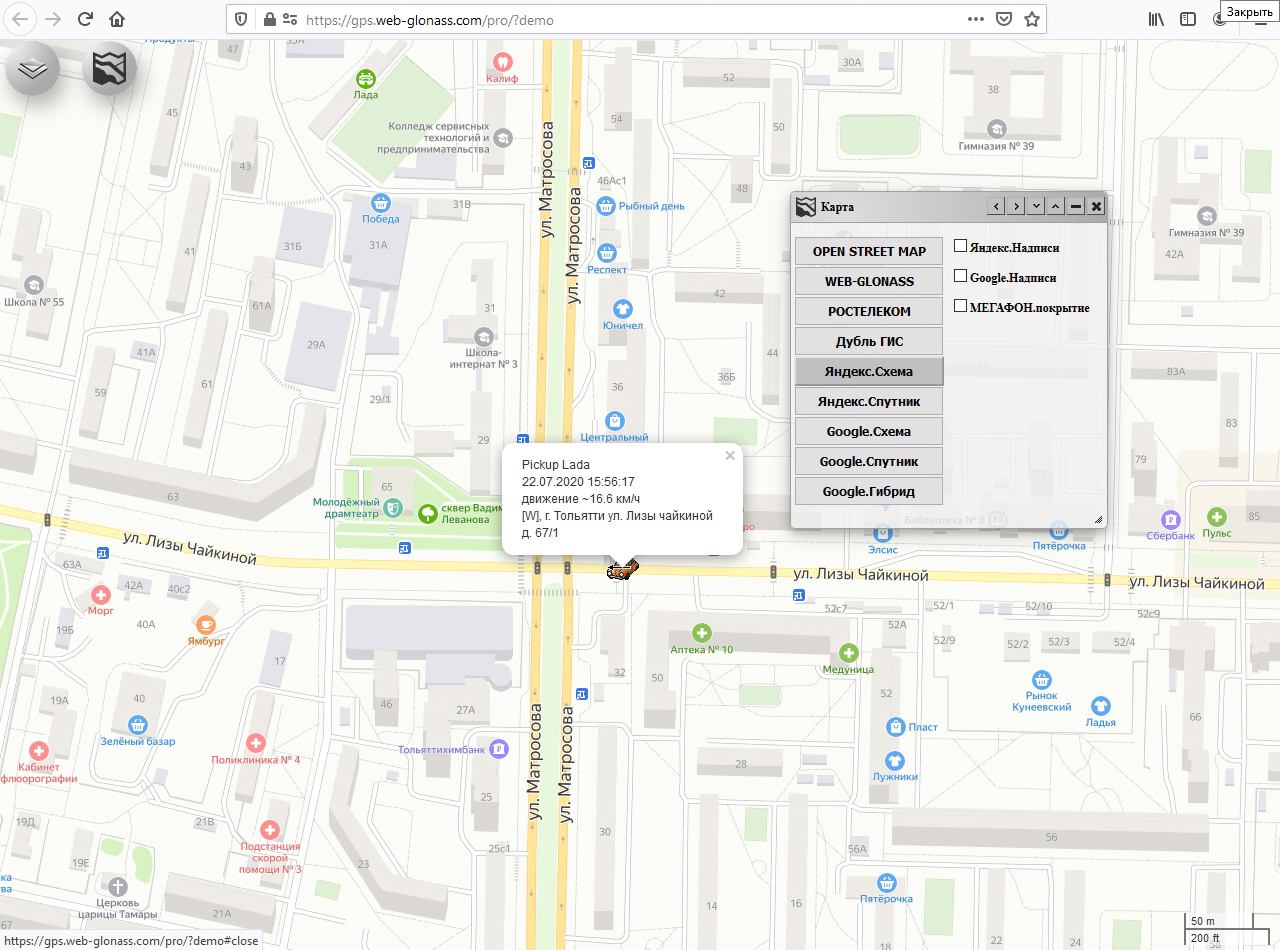Viewport: 1280px width, 950px height.
Task: Select РОСТЕЛЕКОМ map layer
Action: pos(869,311)
